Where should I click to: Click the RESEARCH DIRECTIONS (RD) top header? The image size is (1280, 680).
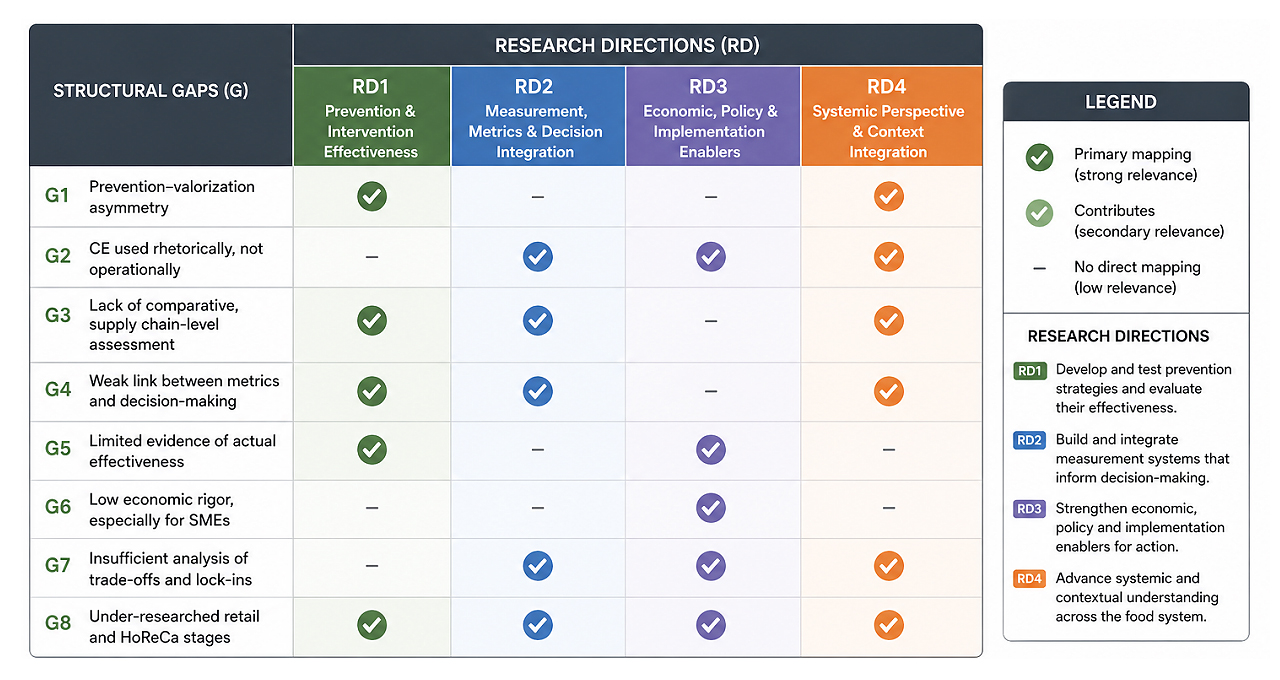[x=627, y=46]
